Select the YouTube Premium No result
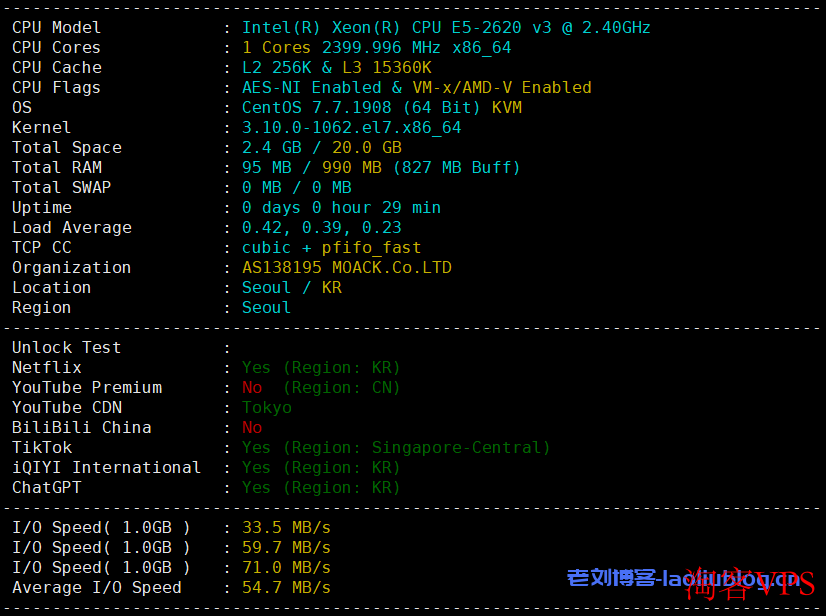 pos(252,388)
